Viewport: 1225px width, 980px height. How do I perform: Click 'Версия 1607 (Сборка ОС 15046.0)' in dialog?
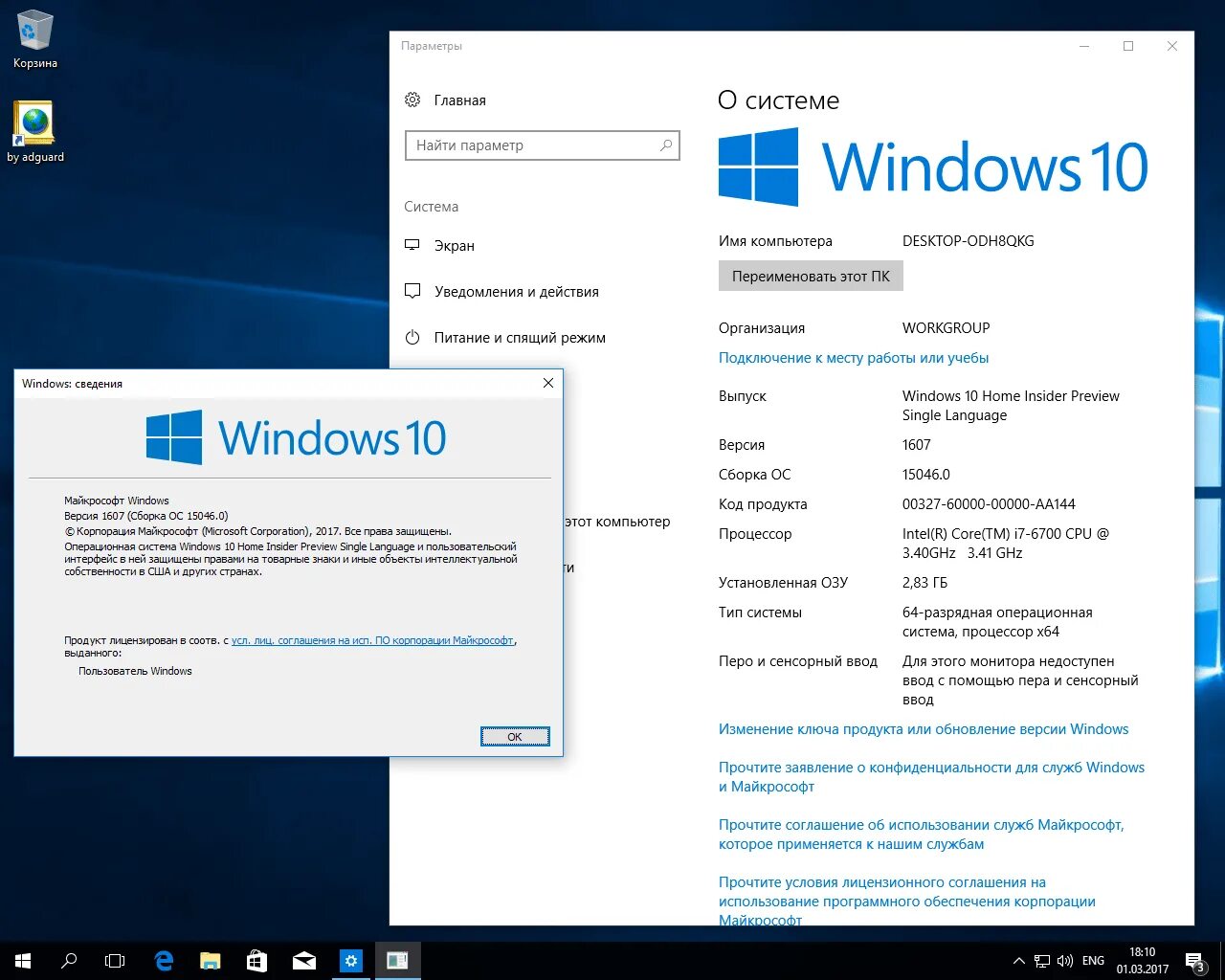[146, 516]
